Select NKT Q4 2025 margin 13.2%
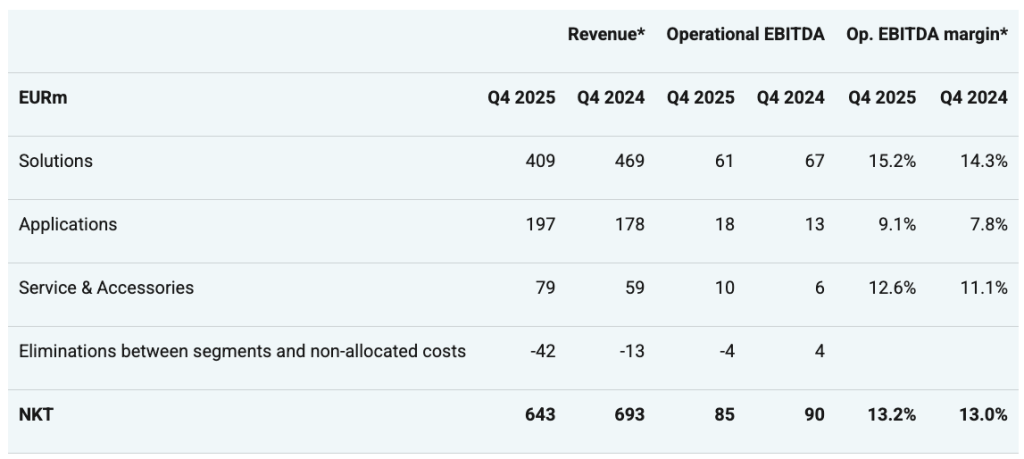Screen dimensions: 1024x459 click(892, 414)
